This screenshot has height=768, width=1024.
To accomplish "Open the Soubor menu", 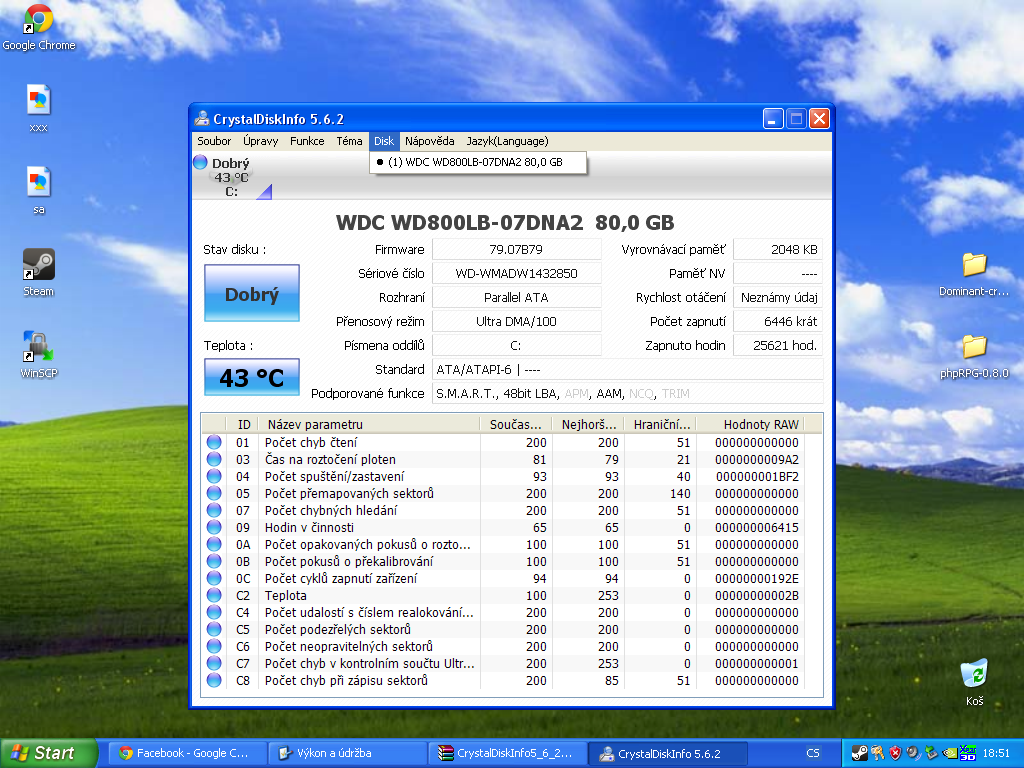I will (214, 141).
